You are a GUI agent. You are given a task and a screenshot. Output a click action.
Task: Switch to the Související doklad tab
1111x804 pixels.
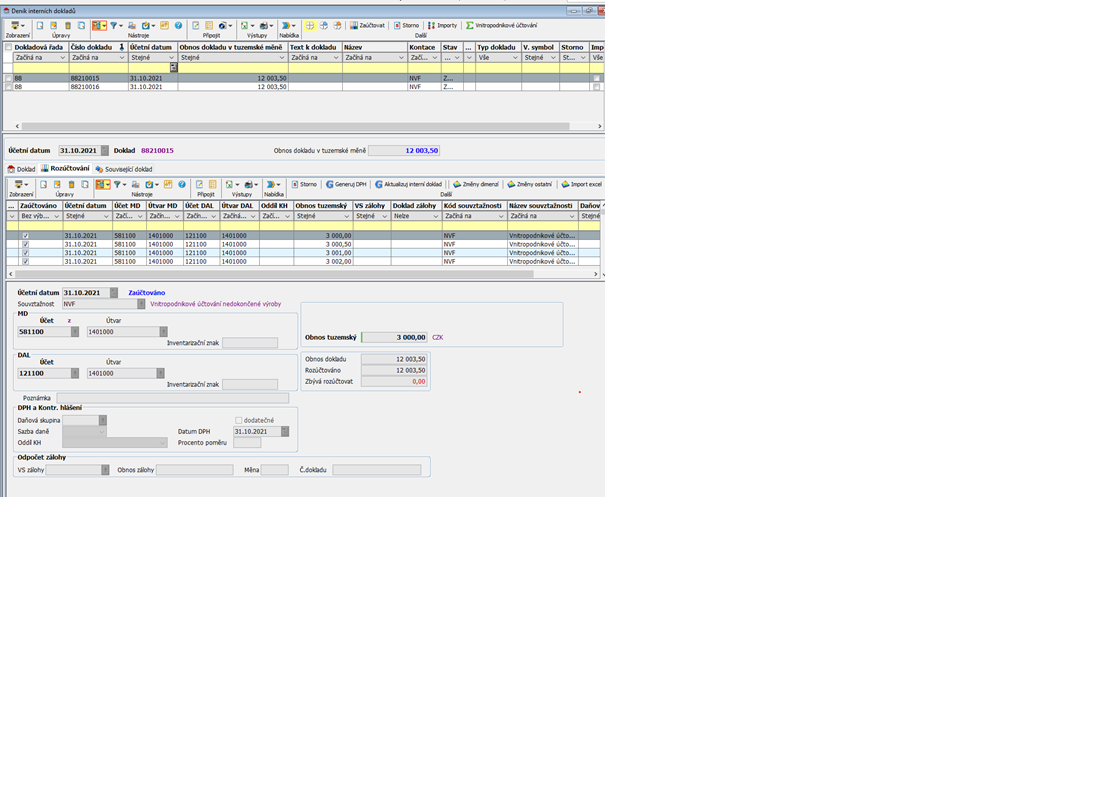click(x=124, y=169)
